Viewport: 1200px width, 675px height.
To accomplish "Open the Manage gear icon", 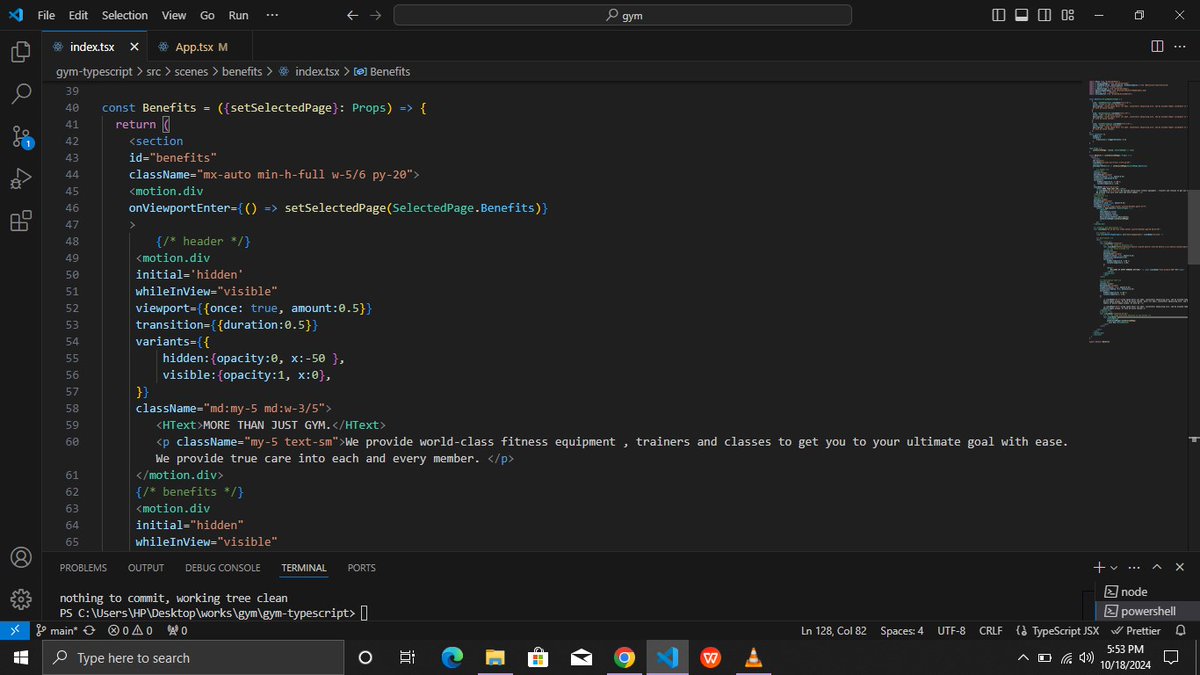I will click(21, 598).
